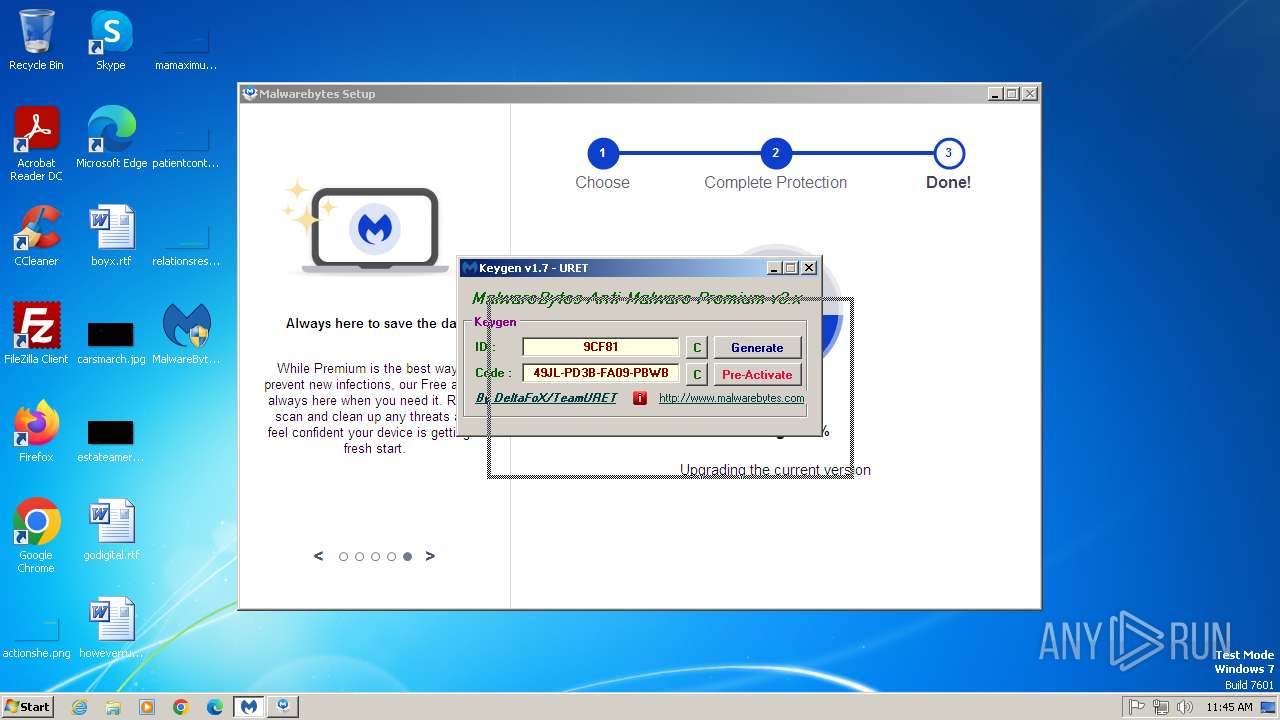1280x720 pixels.
Task: Open the Recycle Bin desktop icon
Action: pyautogui.click(x=36, y=40)
